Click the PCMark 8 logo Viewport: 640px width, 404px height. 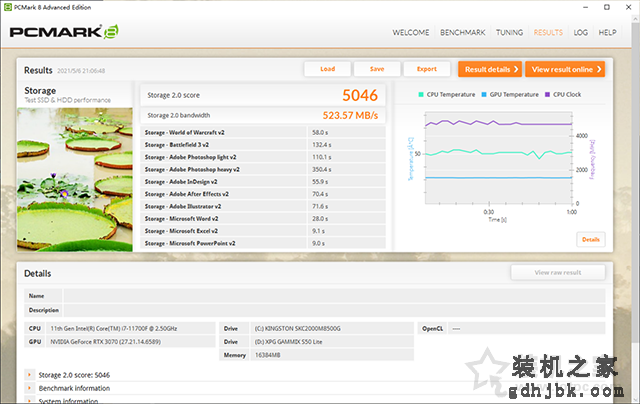[x=64, y=32]
